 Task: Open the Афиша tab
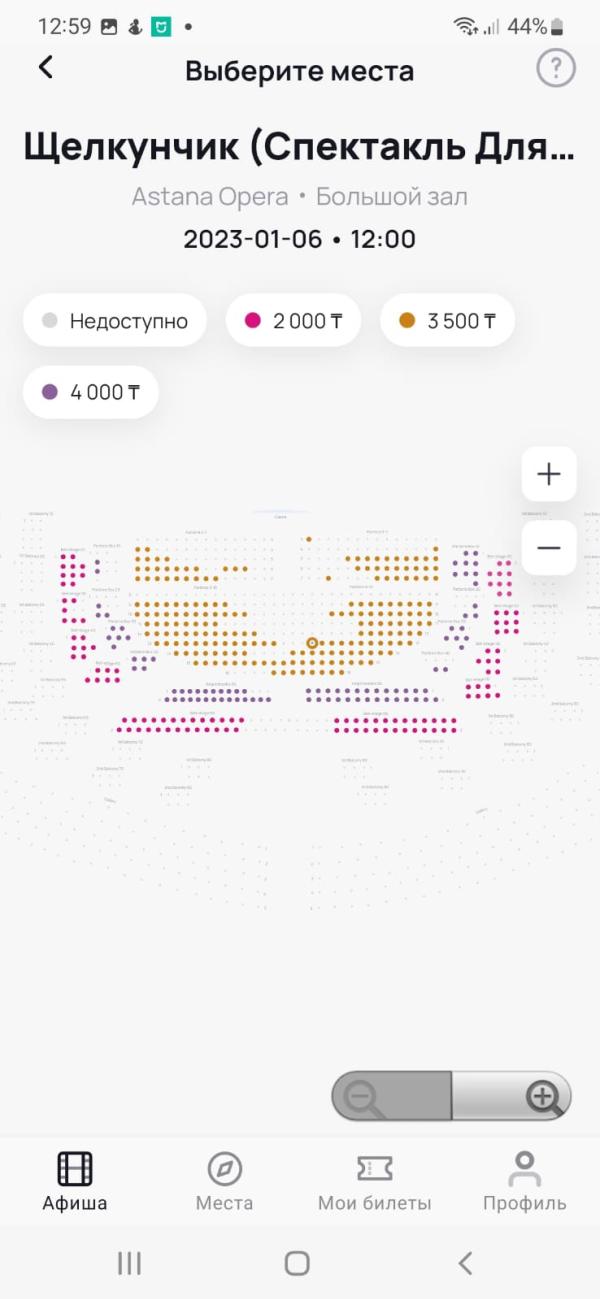[x=75, y=1180]
